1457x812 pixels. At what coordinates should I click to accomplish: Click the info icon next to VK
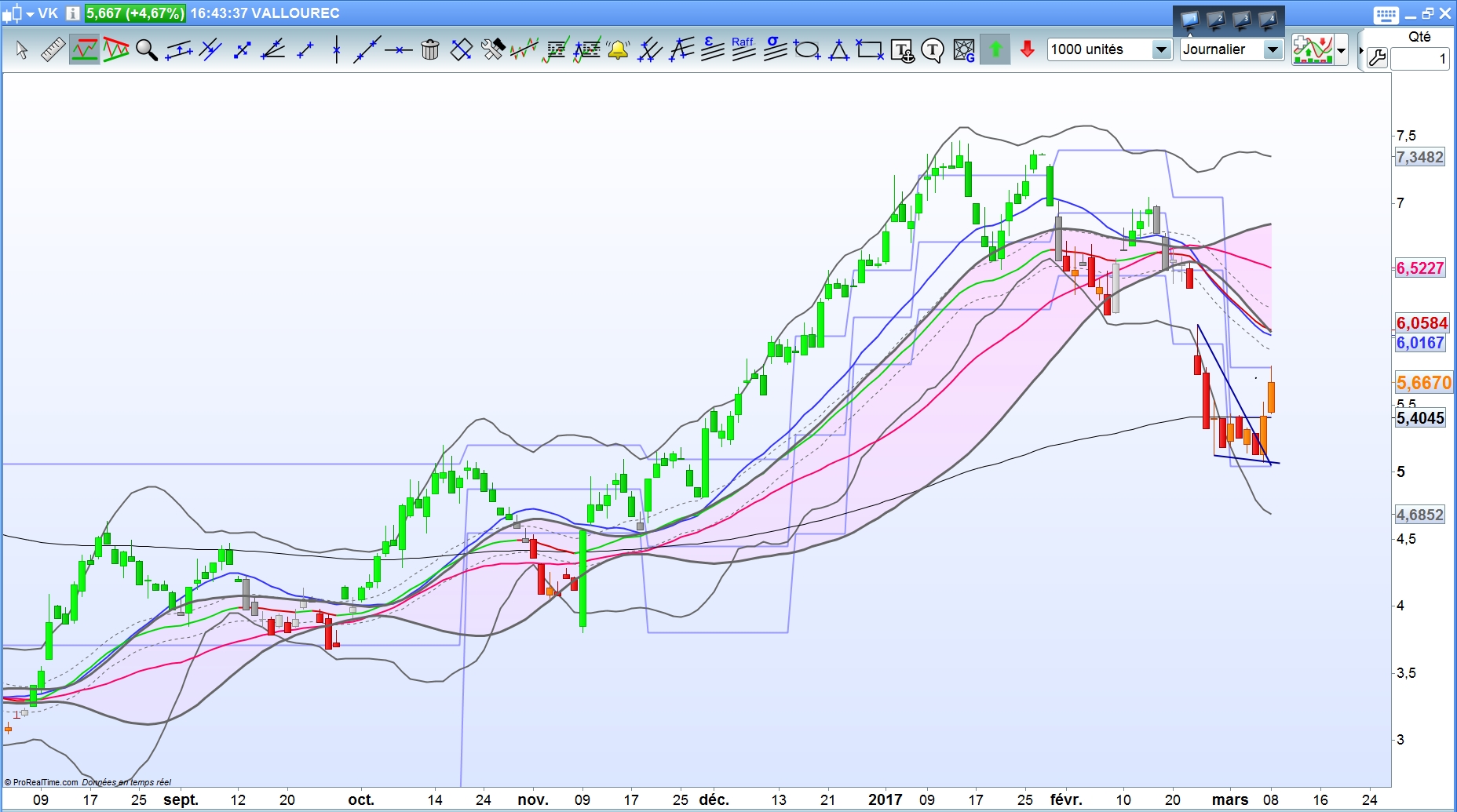[x=72, y=13]
